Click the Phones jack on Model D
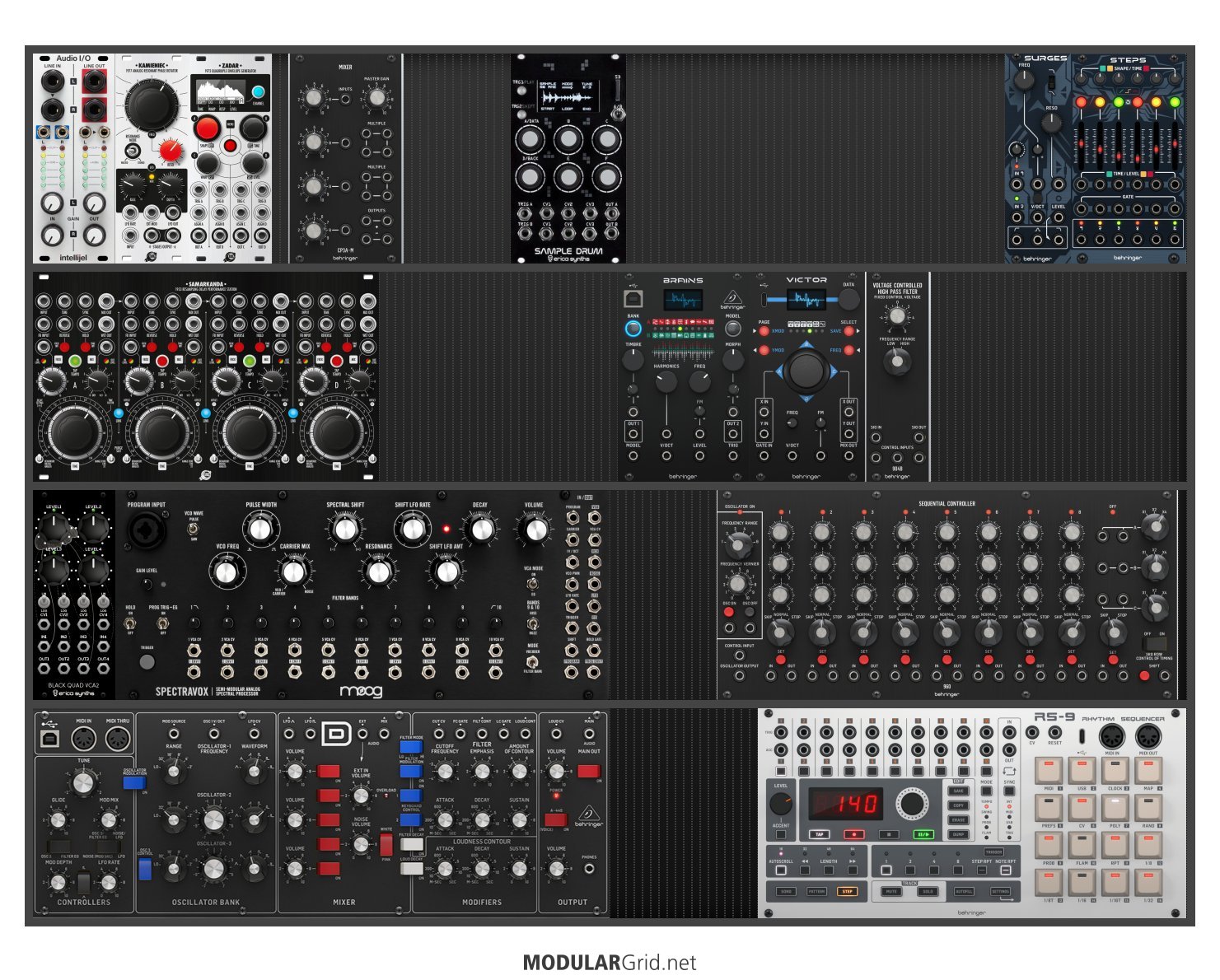The height and width of the screenshot is (980, 1220). click(589, 870)
